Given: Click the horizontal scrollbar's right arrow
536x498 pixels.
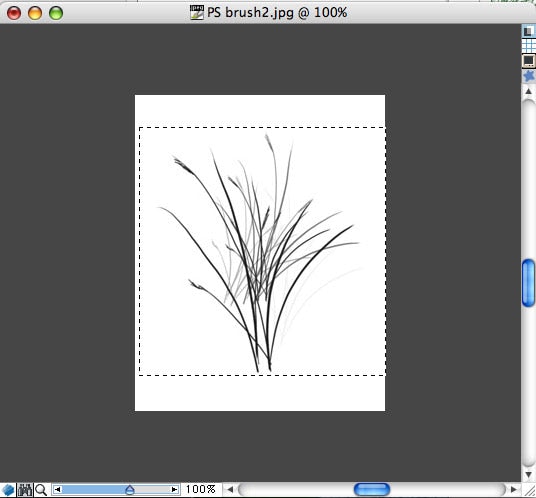Looking at the screenshot, I should pyautogui.click(x=513, y=490).
